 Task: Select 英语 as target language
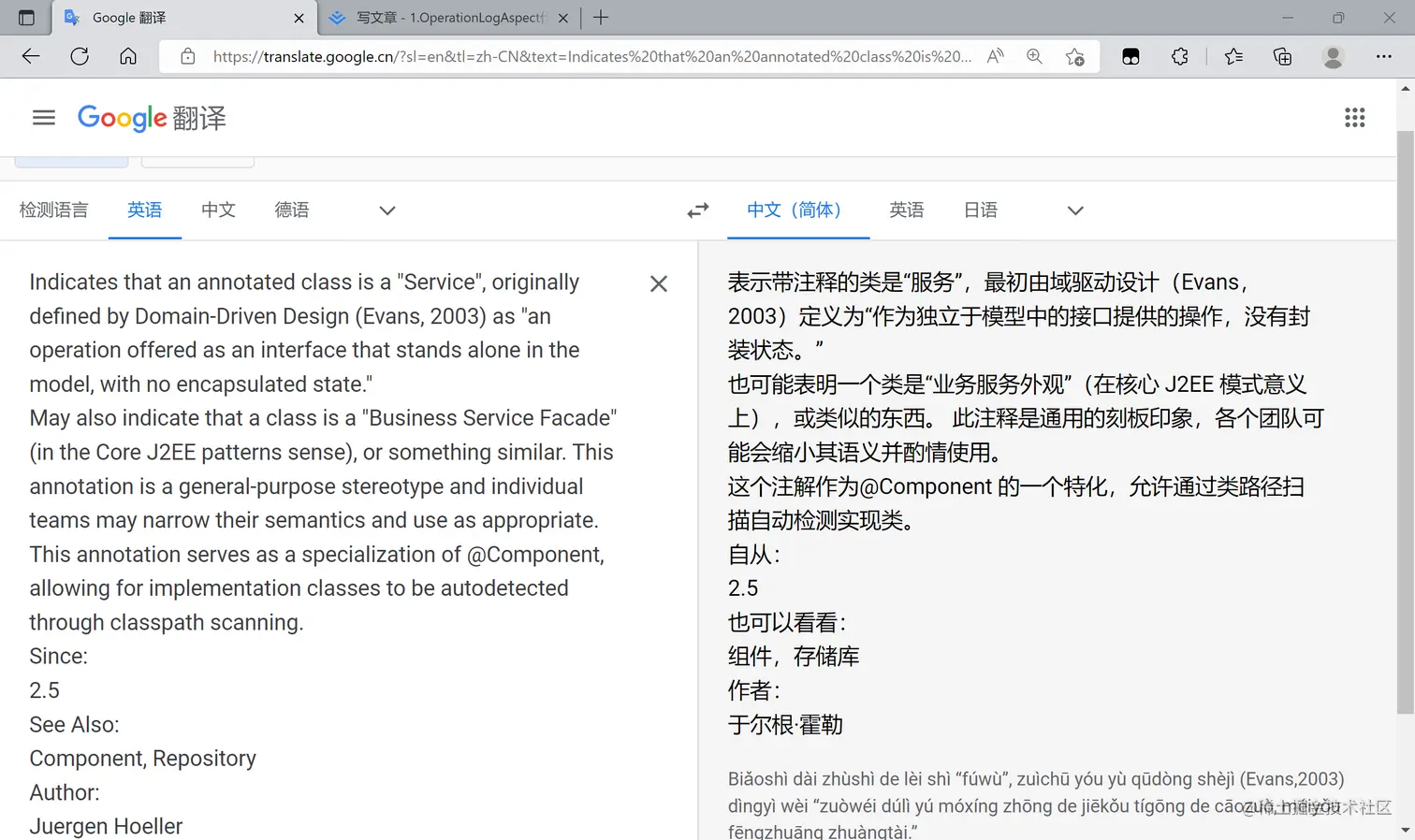tap(907, 210)
